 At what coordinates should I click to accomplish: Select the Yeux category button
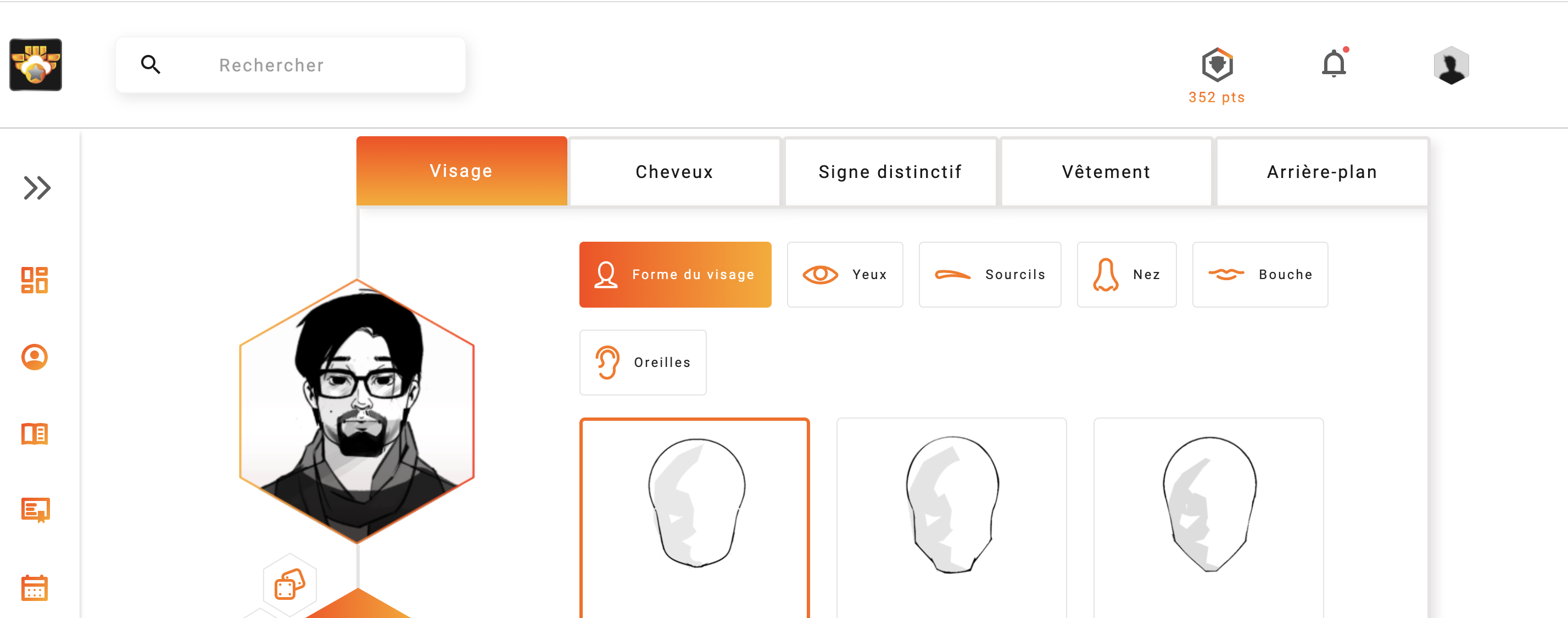click(x=845, y=275)
